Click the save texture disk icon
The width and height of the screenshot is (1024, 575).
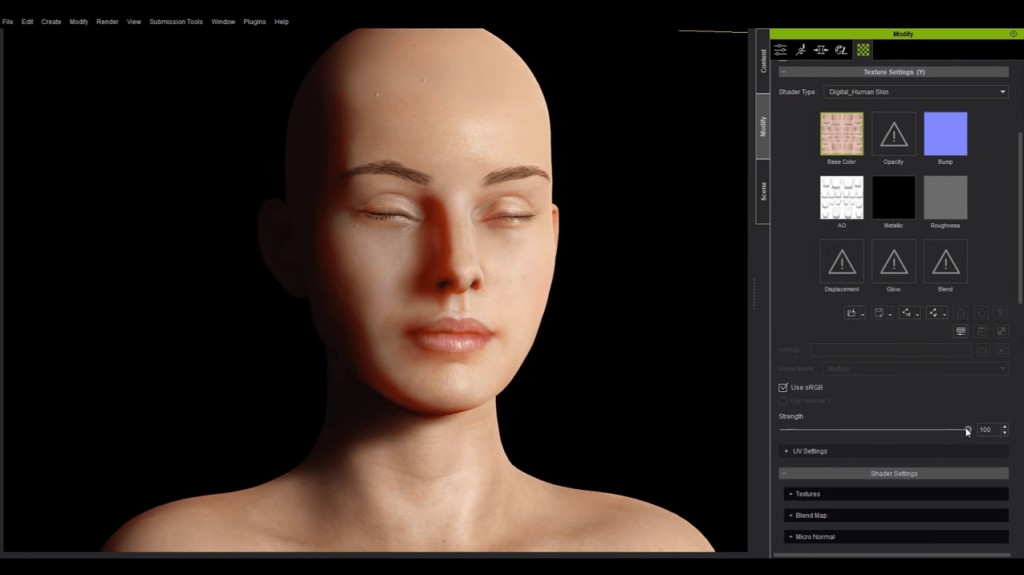879,313
